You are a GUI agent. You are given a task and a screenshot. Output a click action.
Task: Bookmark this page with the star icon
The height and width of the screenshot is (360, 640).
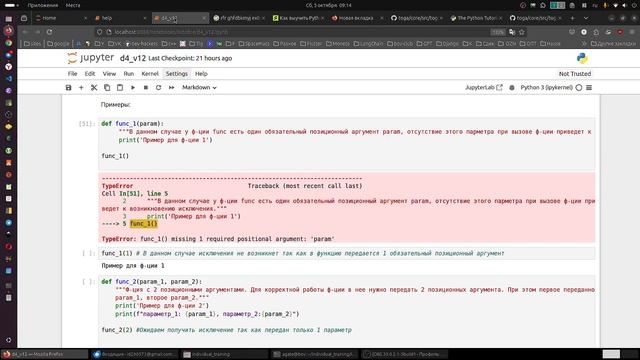pyautogui.click(x=521, y=32)
